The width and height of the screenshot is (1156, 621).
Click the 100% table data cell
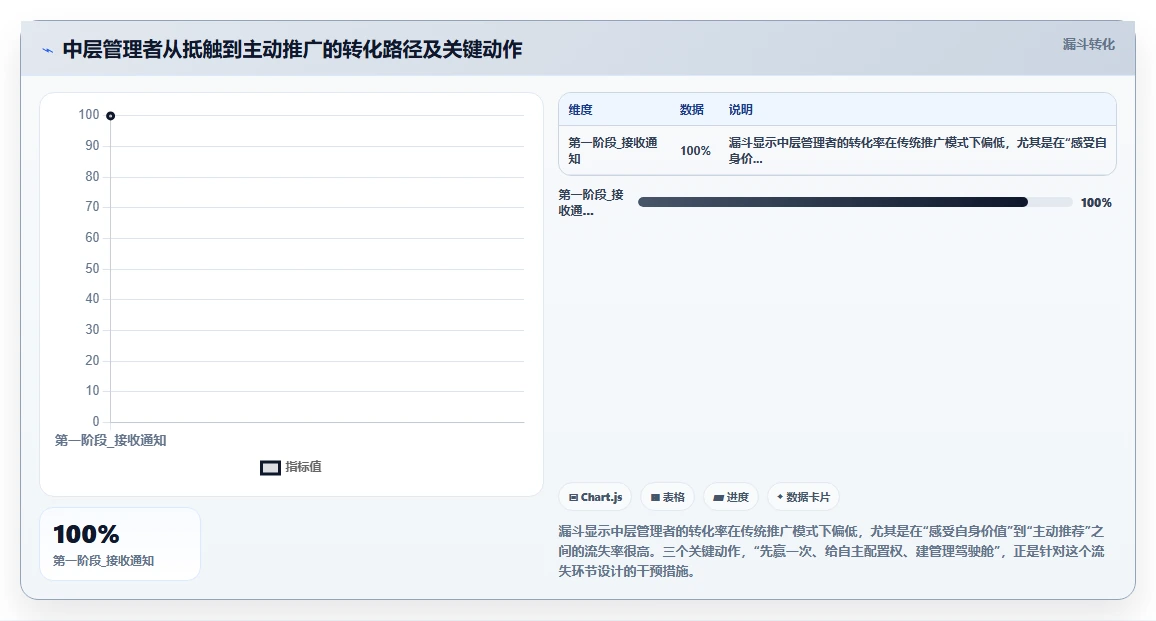click(x=695, y=150)
